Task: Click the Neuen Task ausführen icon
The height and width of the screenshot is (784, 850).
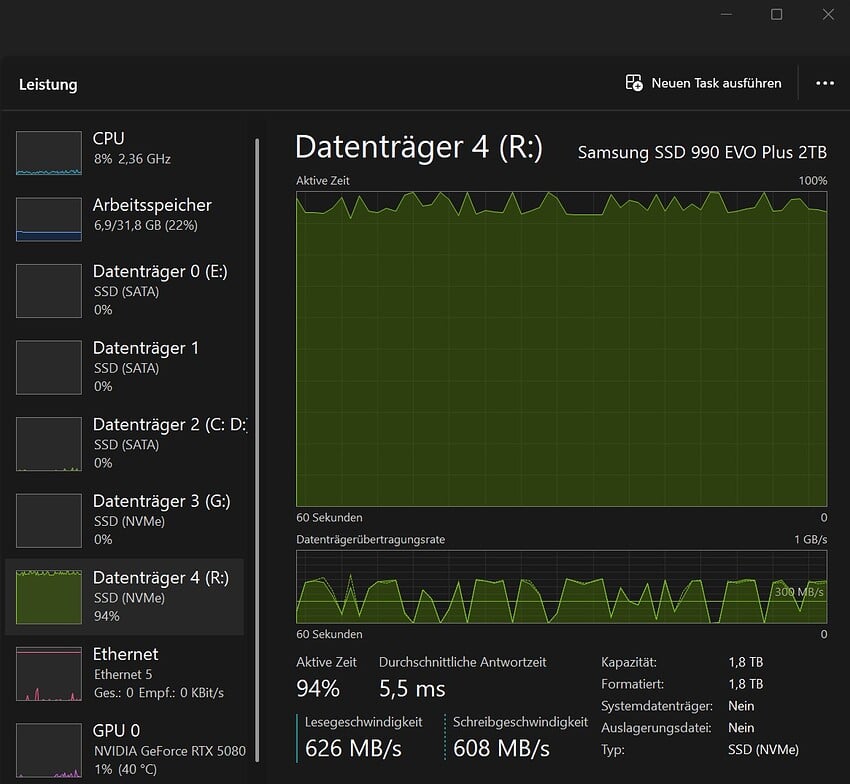Action: point(634,83)
